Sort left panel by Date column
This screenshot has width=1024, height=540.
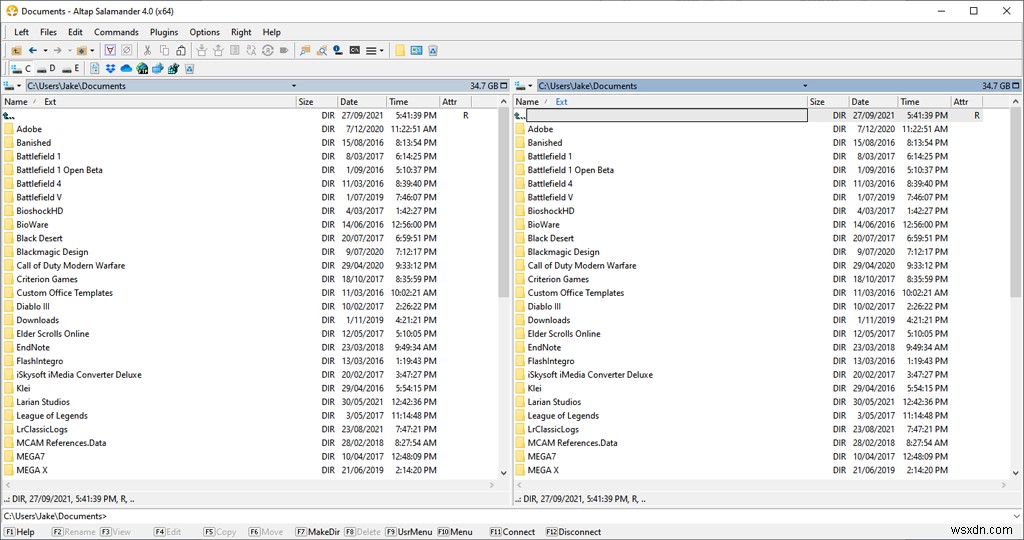(360, 102)
